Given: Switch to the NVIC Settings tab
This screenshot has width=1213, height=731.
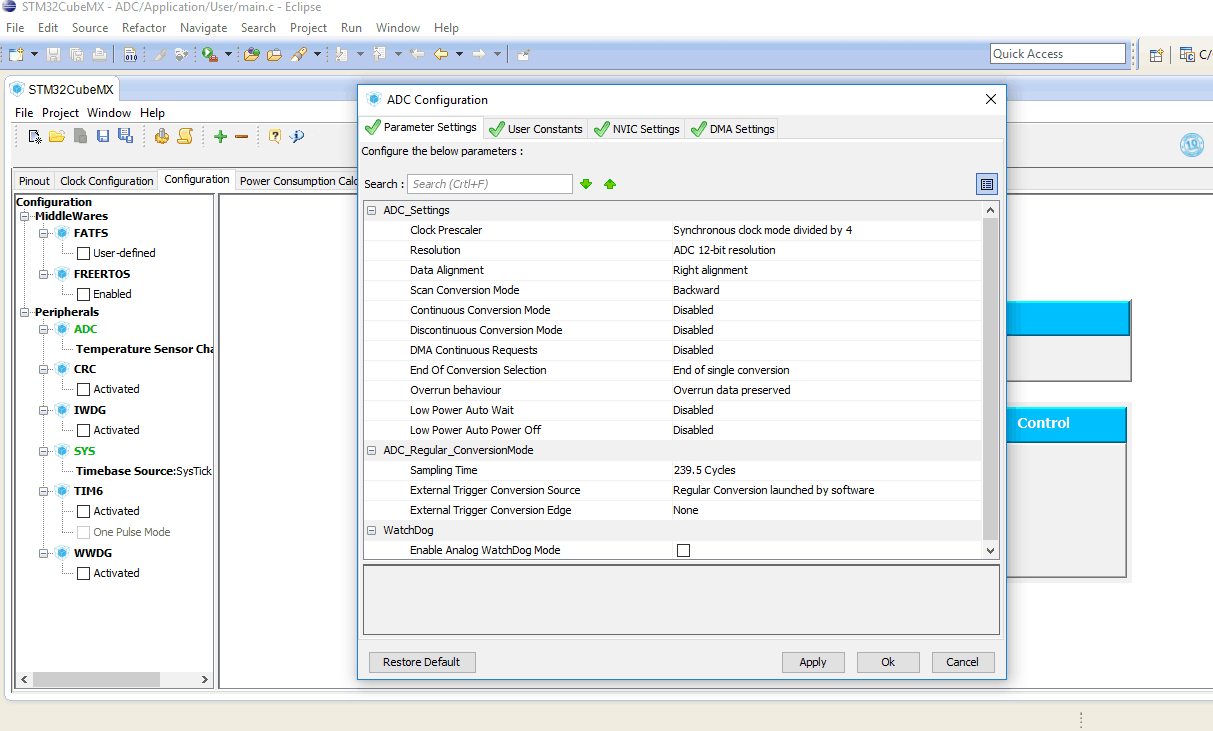Looking at the screenshot, I should 636,129.
